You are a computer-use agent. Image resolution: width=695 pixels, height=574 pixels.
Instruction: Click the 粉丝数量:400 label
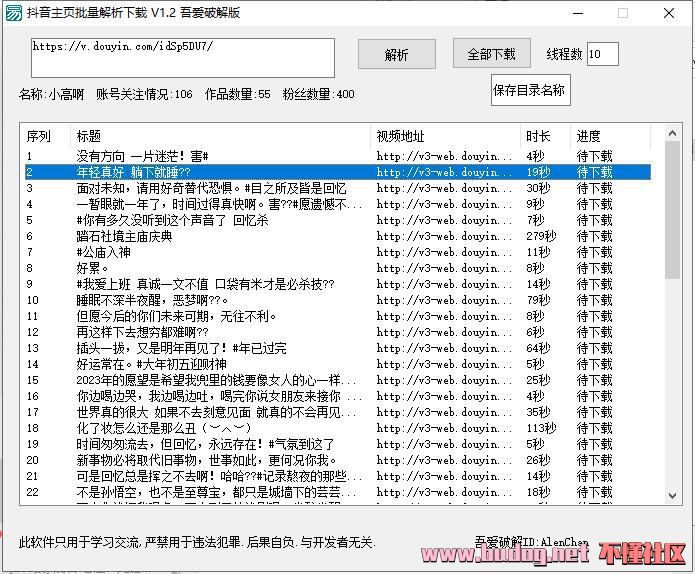[x=319, y=94]
